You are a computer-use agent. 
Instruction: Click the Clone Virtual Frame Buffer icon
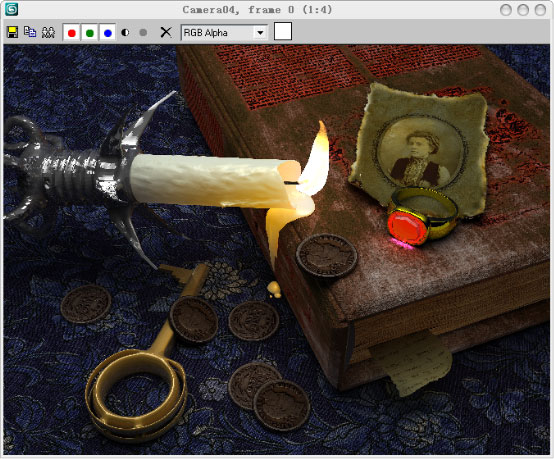[x=30, y=32]
